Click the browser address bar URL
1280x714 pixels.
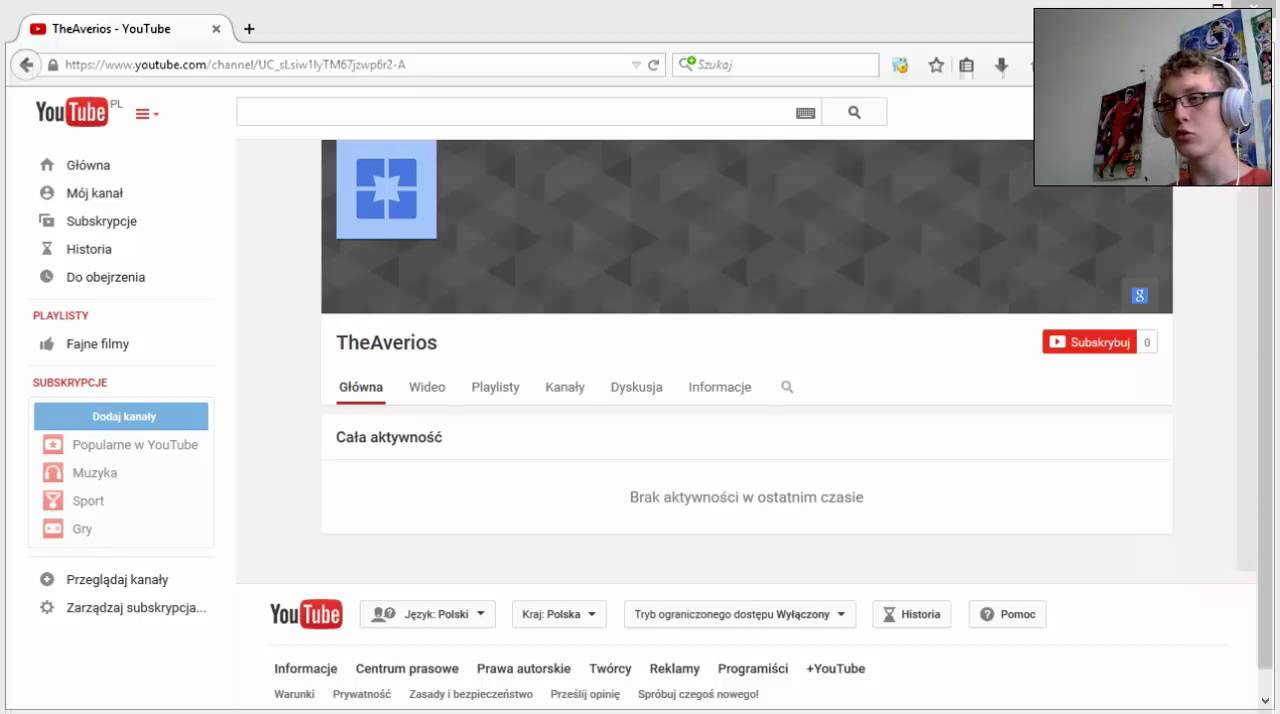tap(235, 65)
